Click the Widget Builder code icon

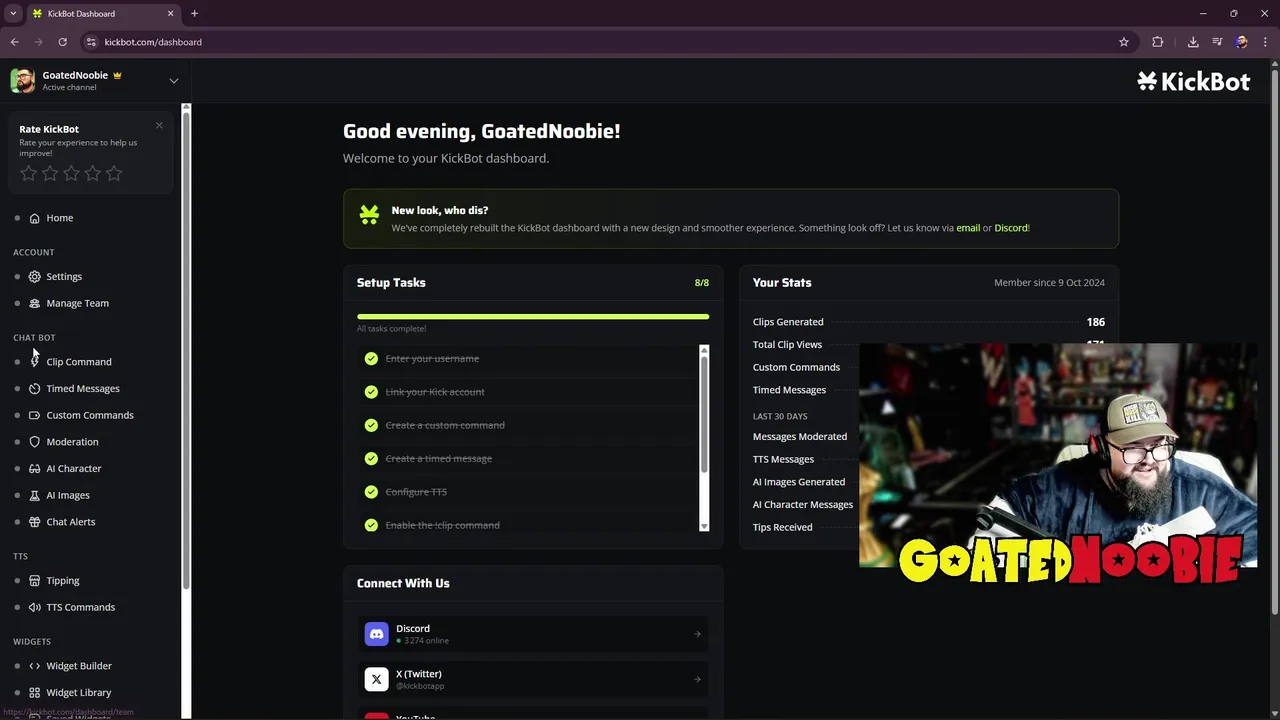tap(35, 666)
